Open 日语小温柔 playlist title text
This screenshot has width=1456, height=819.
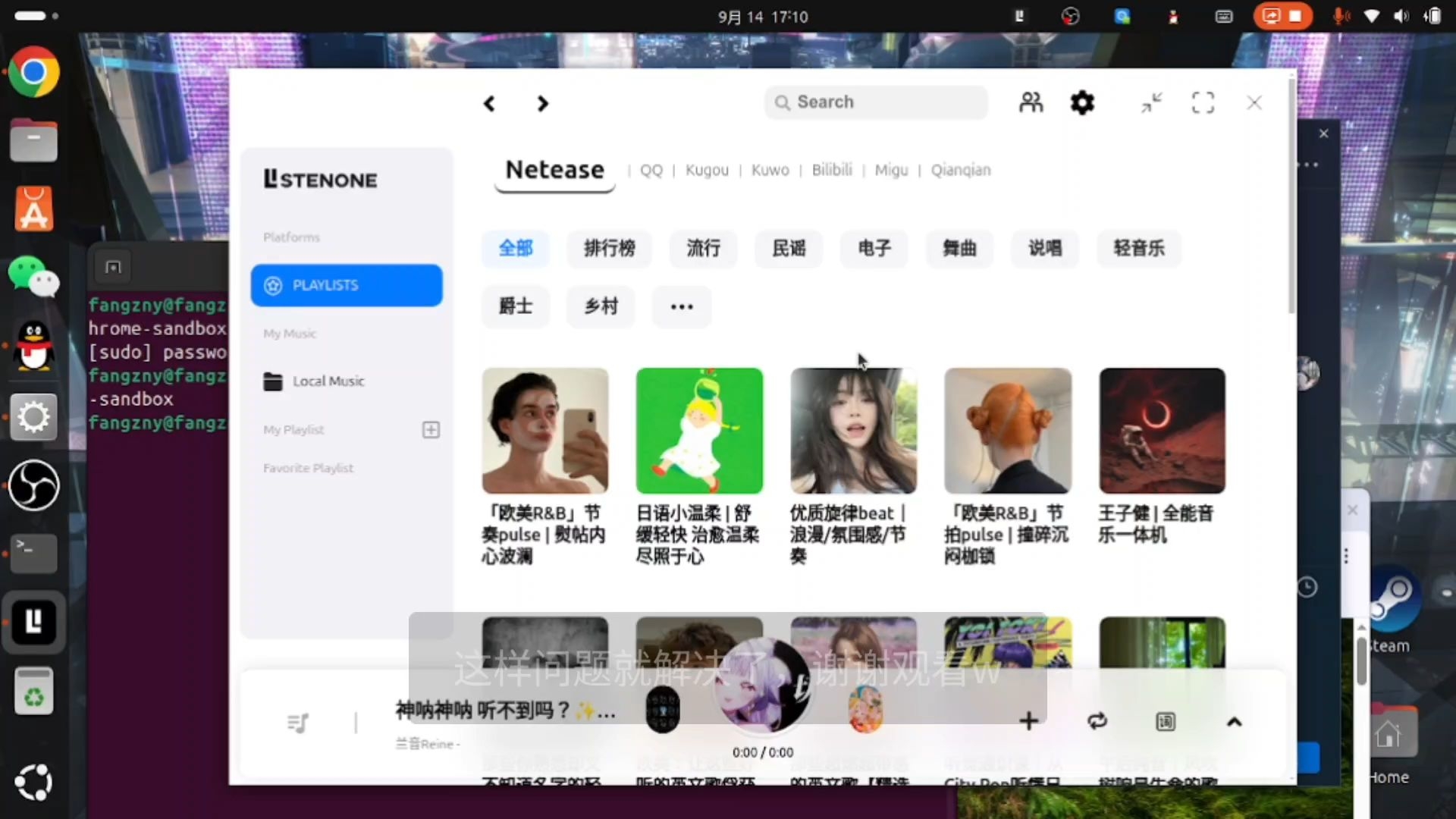pyautogui.click(x=698, y=535)
